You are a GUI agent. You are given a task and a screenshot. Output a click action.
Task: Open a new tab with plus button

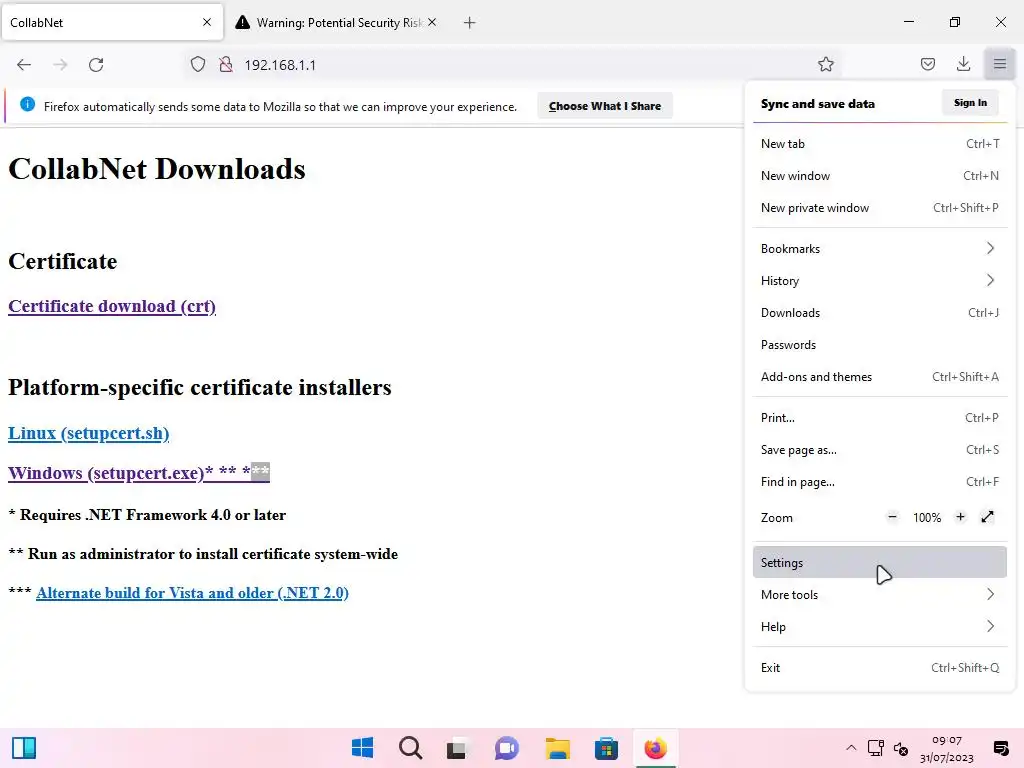[469, 23]
